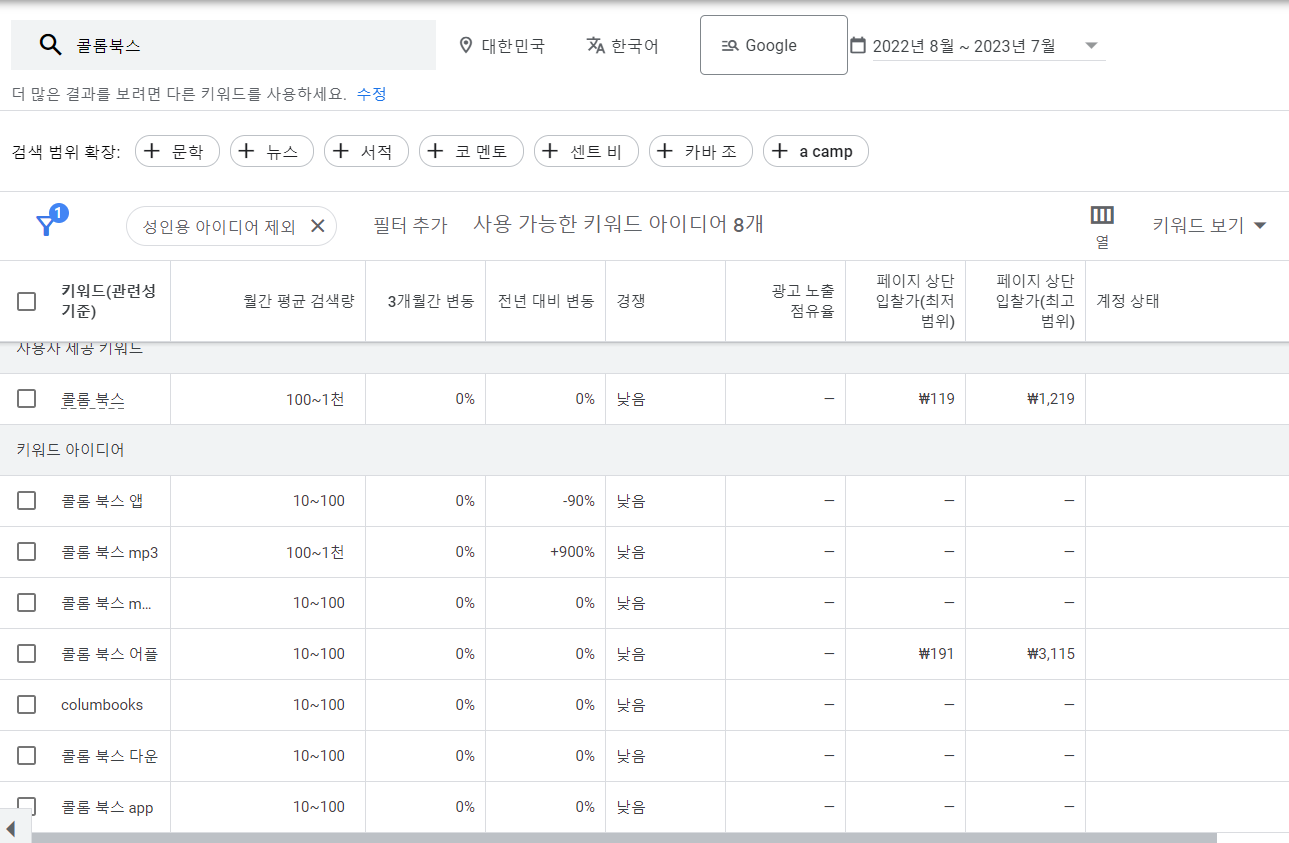Click the location pin icon for 대한민국

coord(465,45)
